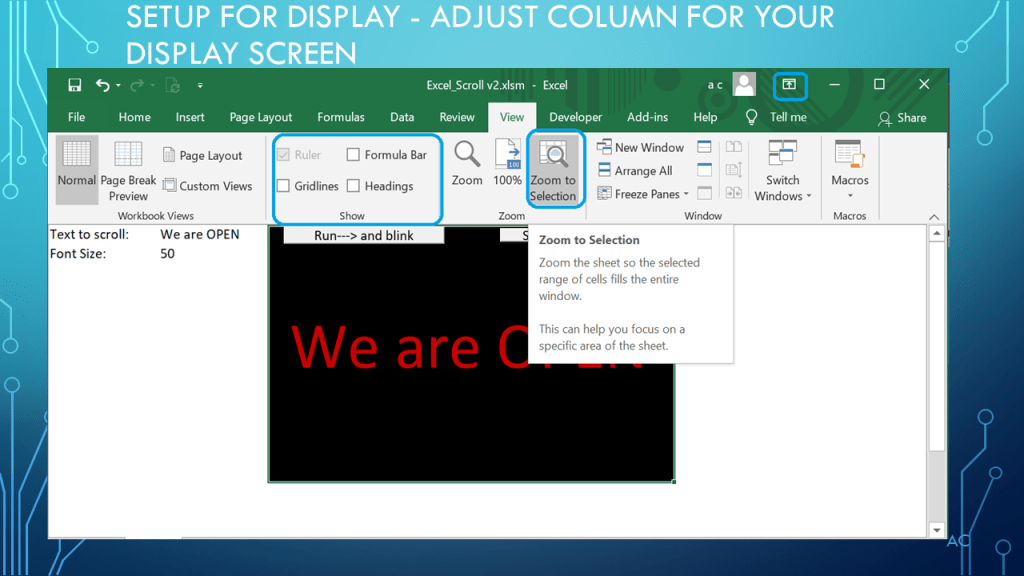Image resolution: width=1024 pixels, height=576 pixels.
Task: Click the Save icon in title bar
Action: tap(75, 86)
